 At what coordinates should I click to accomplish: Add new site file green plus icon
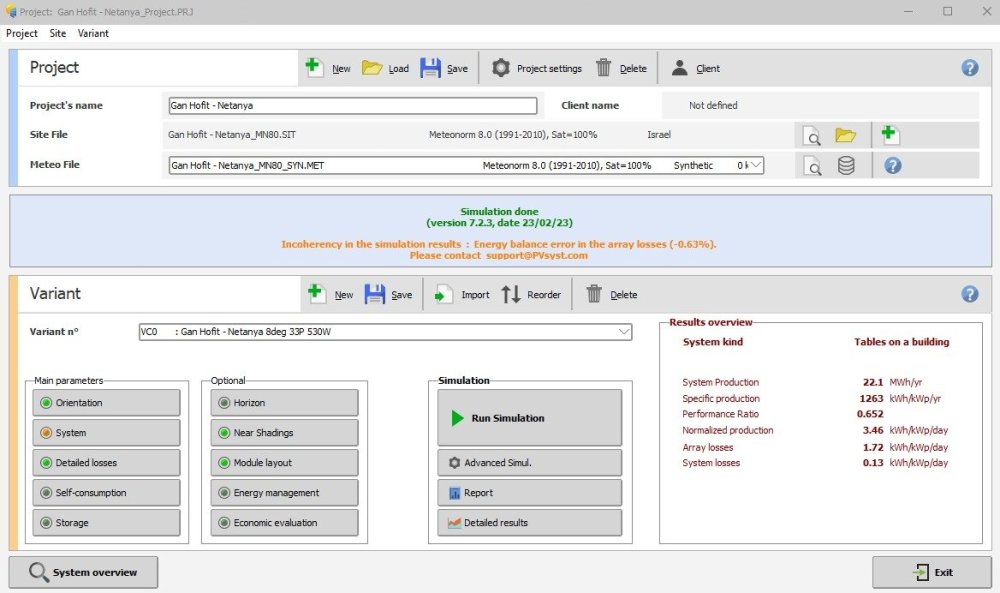pyautogui.click(x=890, y=135)
